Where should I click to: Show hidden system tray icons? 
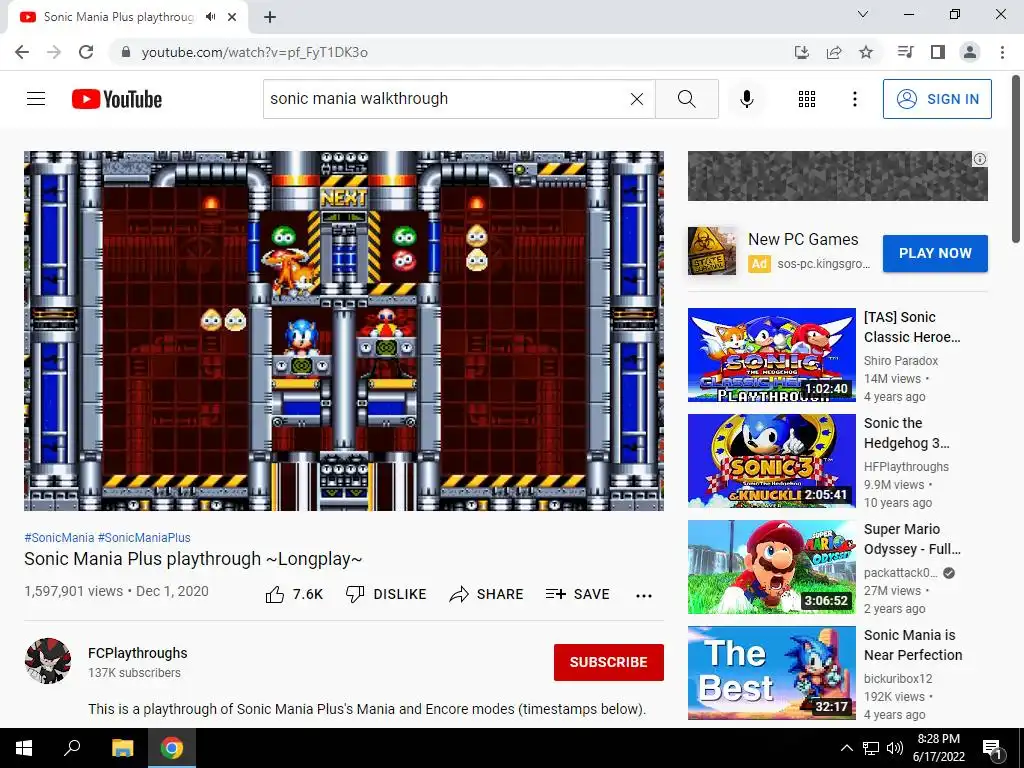point(846,748)
